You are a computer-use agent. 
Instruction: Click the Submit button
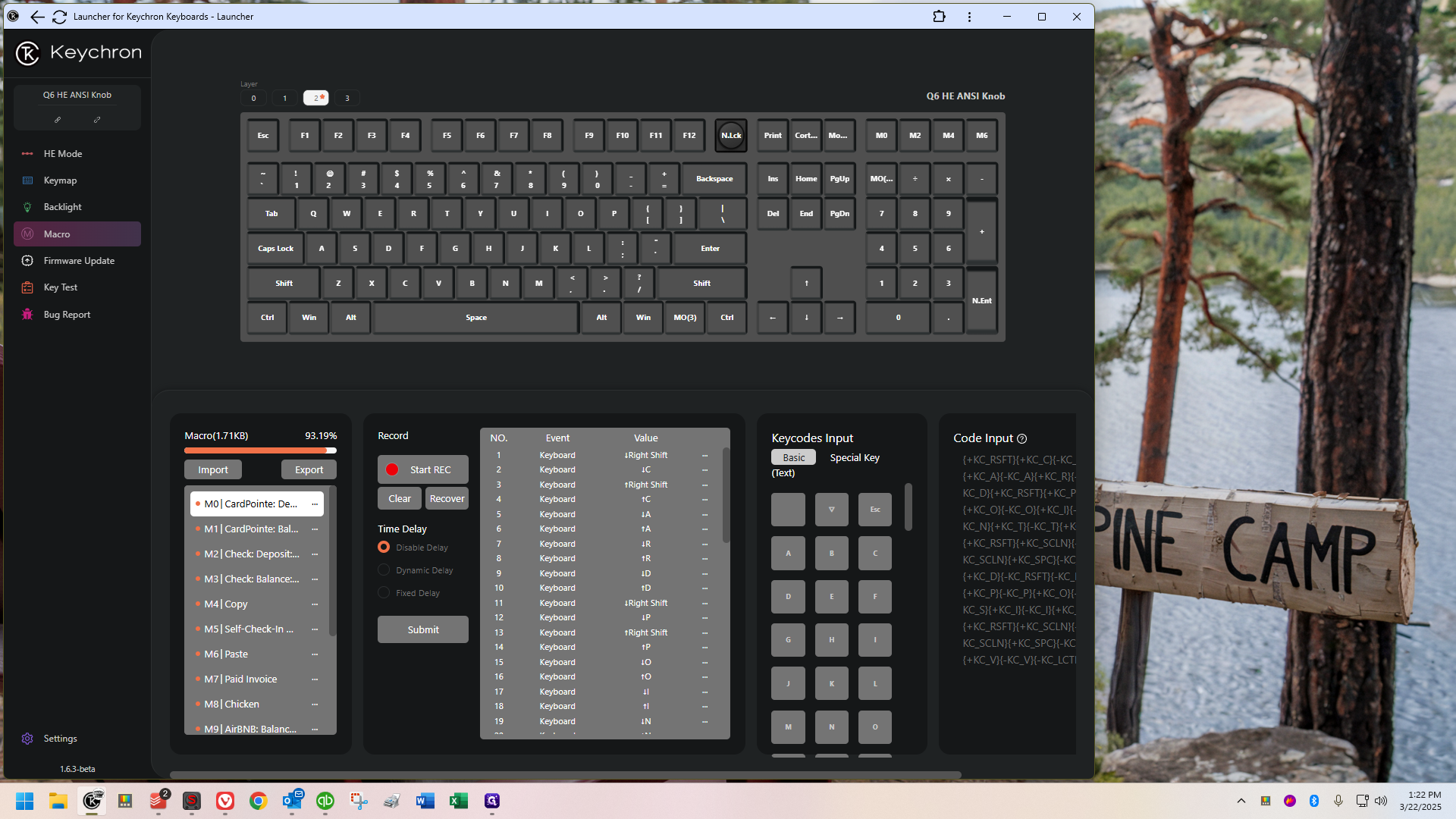tap(422, 630)
